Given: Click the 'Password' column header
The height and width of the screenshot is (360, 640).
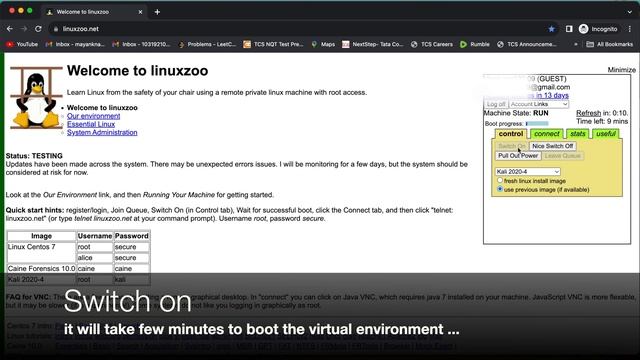Looking at the screenshot, I should 131,236.
